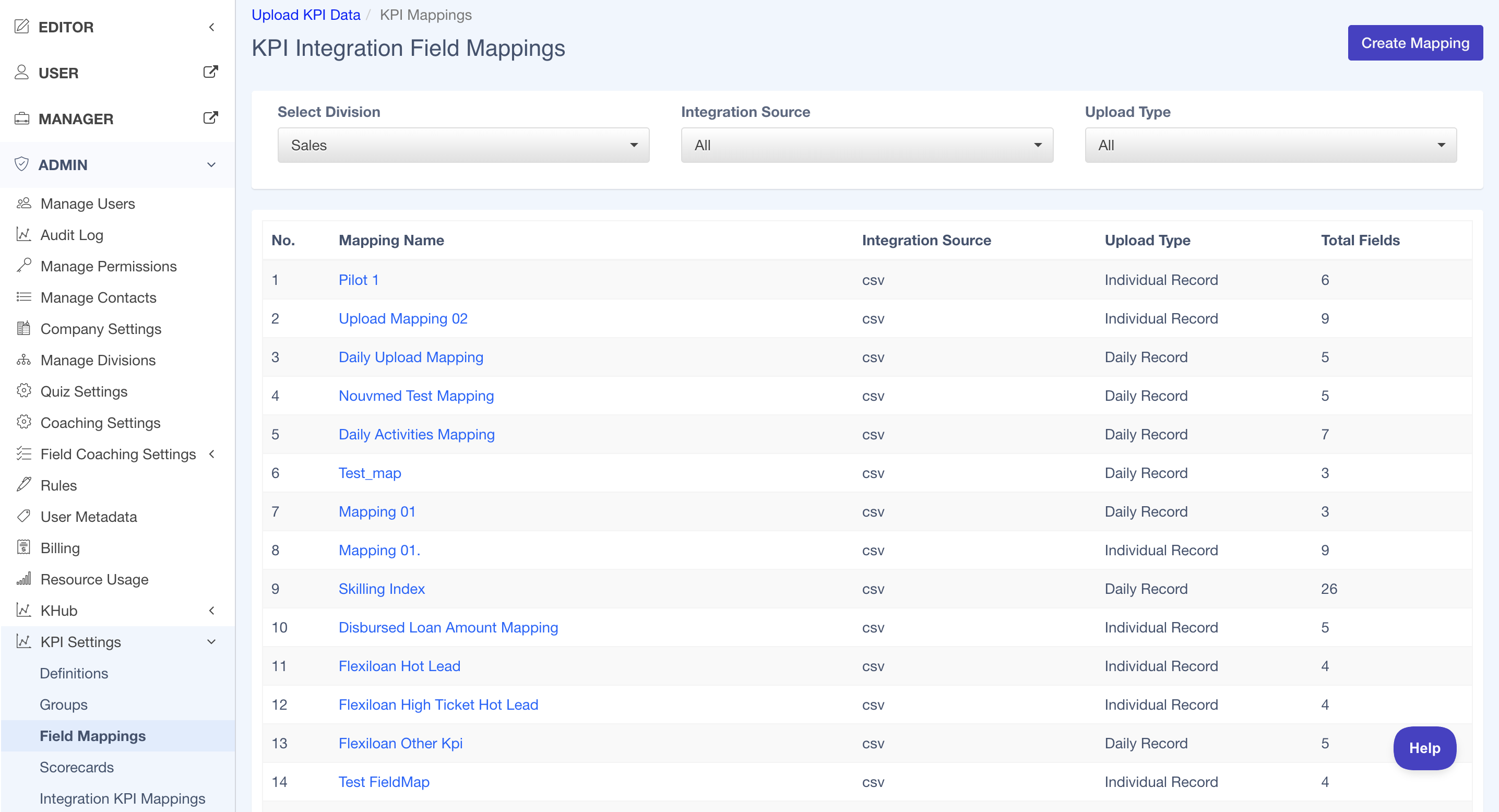Screen dimensions: 1499x812
Task: Click the Audit Log chart icon
Action: (x=23, y=235)
